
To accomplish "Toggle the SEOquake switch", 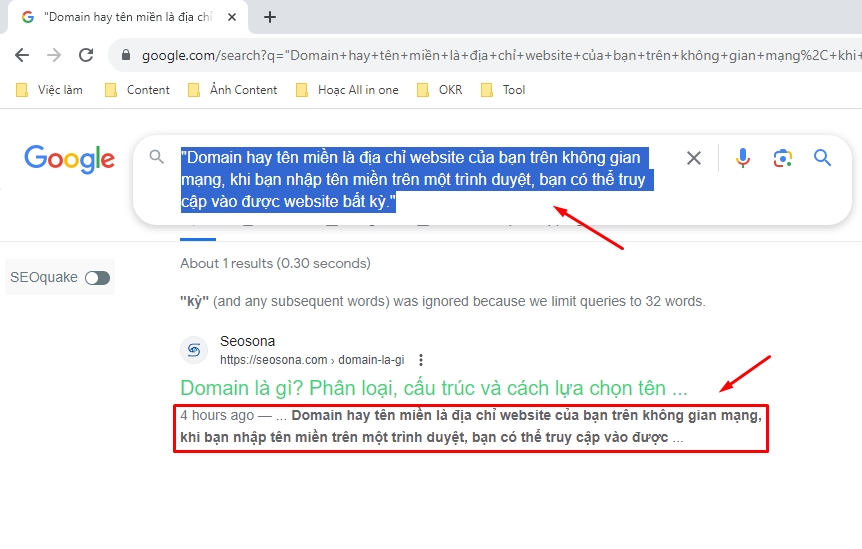I will pos(97,278).
